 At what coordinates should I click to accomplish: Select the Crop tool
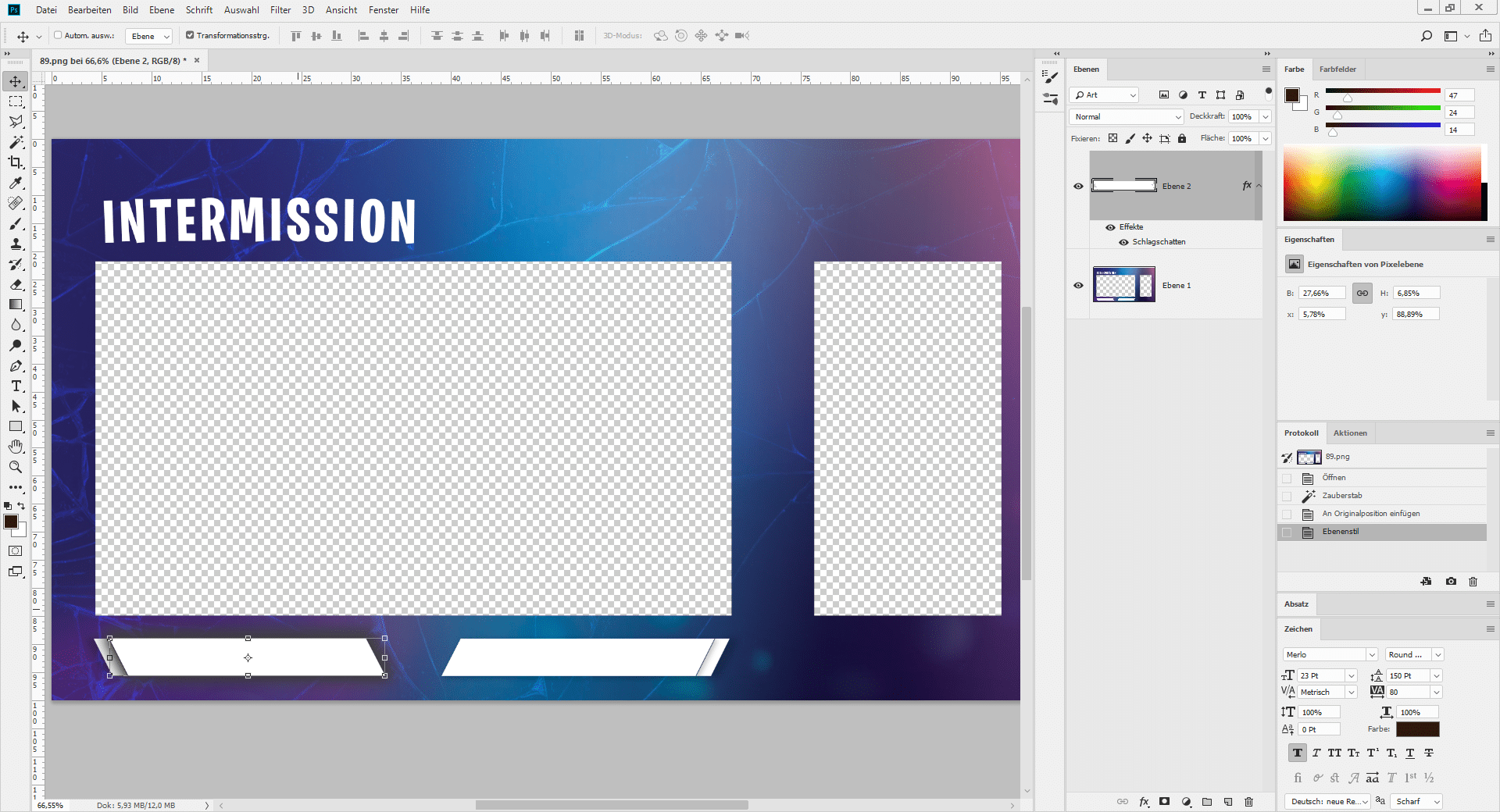pos(16,162)
